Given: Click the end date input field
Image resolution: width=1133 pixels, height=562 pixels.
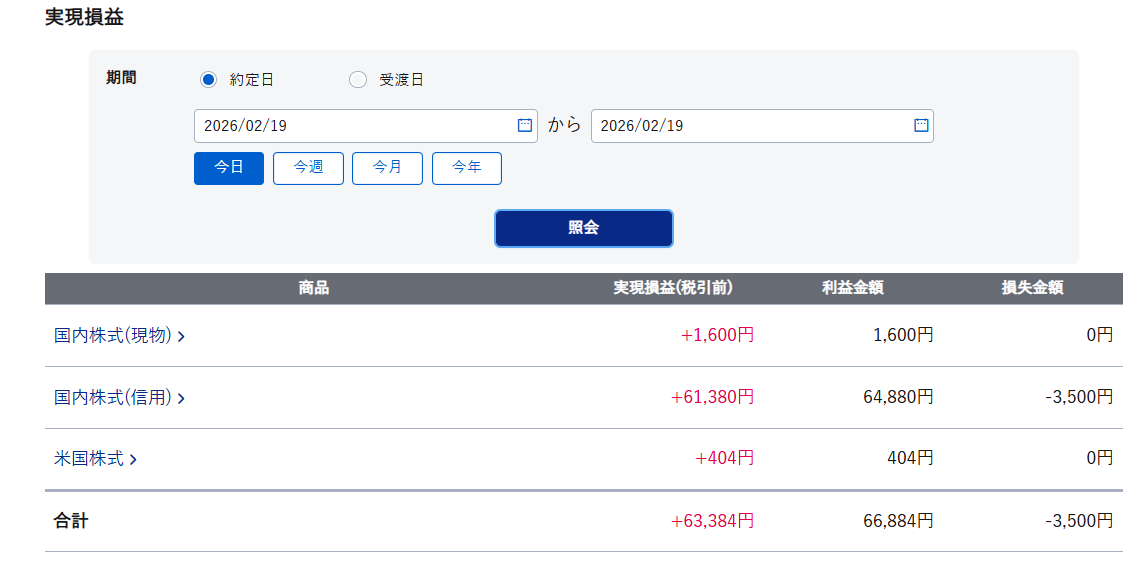Looking at the screenshot, I should (x=750, y=126).
